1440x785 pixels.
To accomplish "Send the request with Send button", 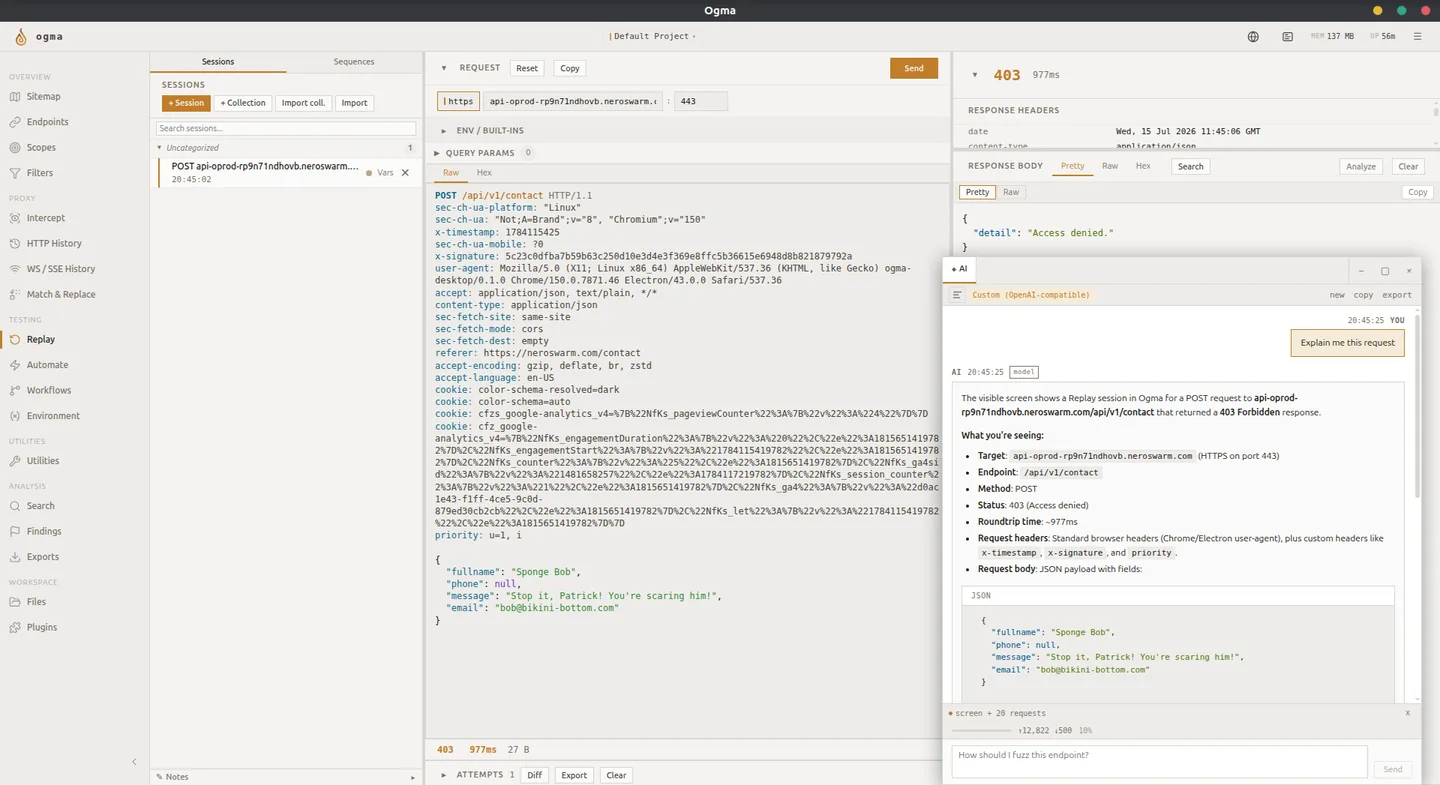I will (x=914, y=68).
